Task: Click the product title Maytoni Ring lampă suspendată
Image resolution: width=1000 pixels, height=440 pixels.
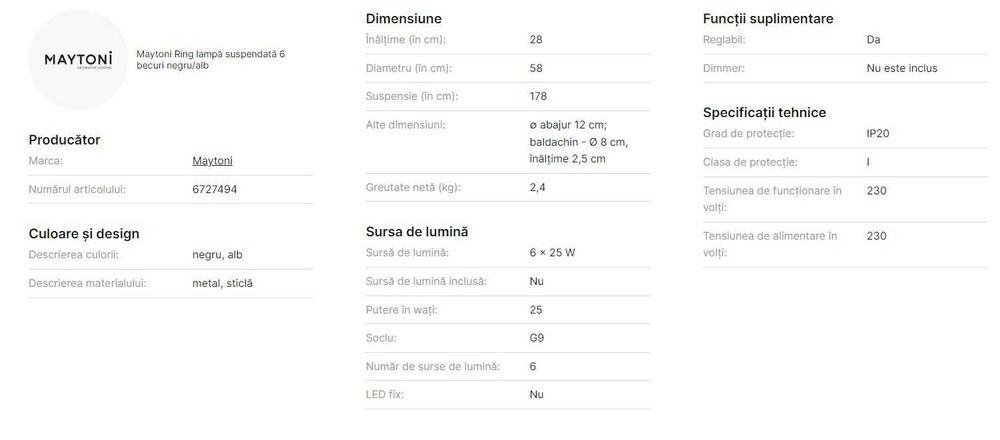Action: 211,59
